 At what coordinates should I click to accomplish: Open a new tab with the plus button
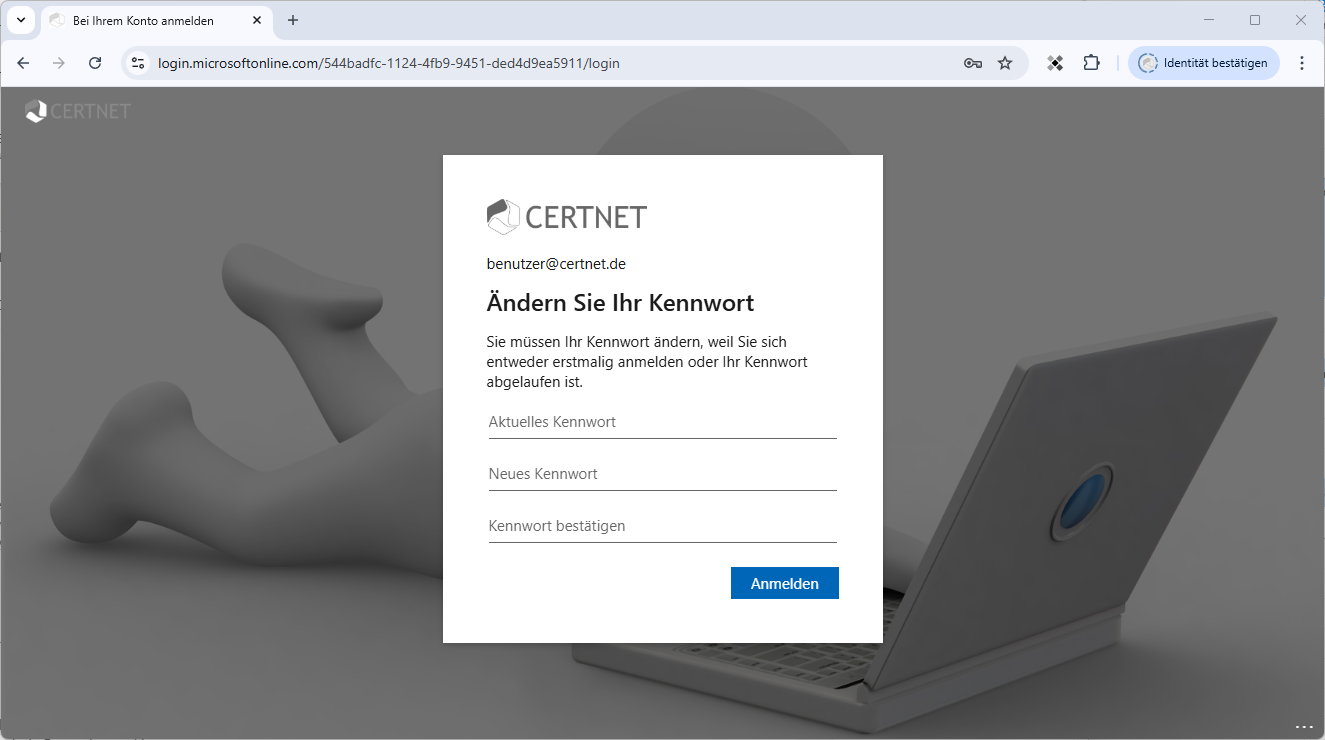click(293, 20)
